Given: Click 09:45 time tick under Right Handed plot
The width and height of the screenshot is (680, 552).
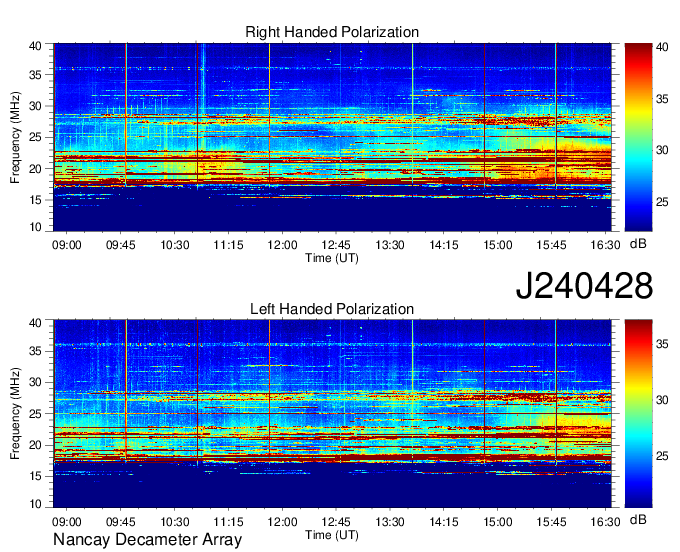Looking at the screenshot, I should pyautogui.click(x=121, y=245).
